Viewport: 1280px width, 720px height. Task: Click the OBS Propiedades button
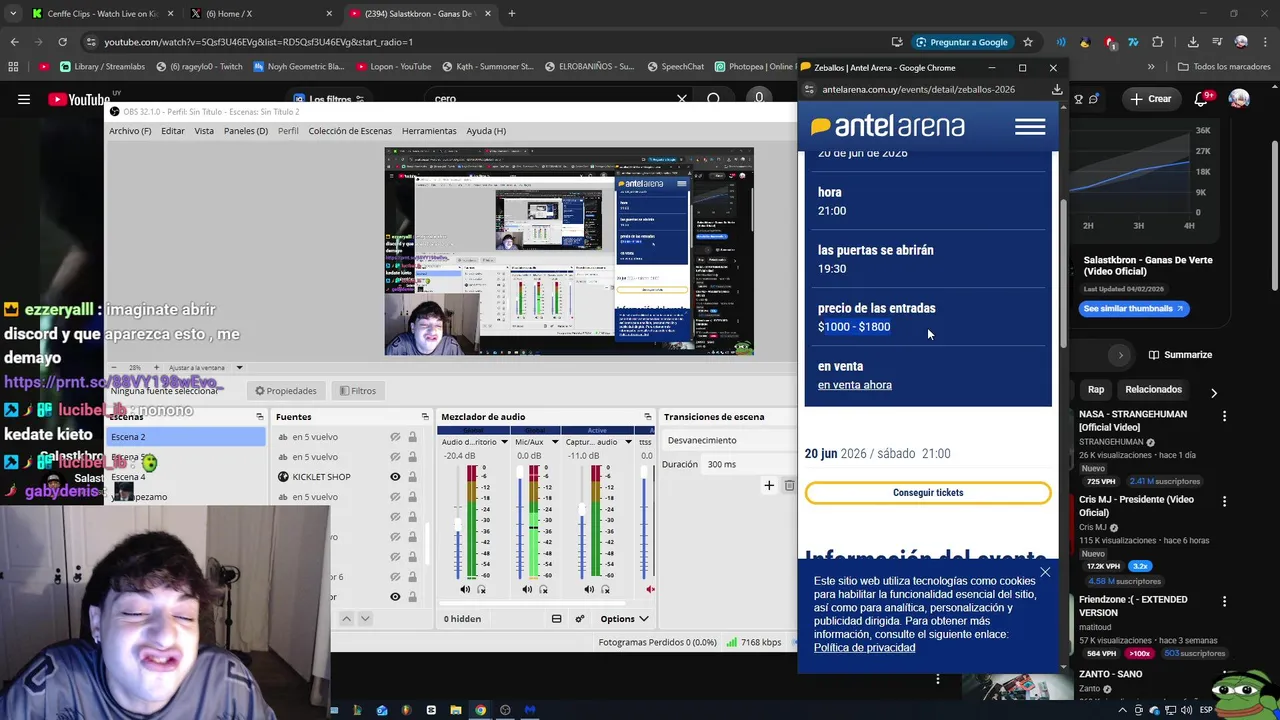pyautogui.click(x=286, y=391)
